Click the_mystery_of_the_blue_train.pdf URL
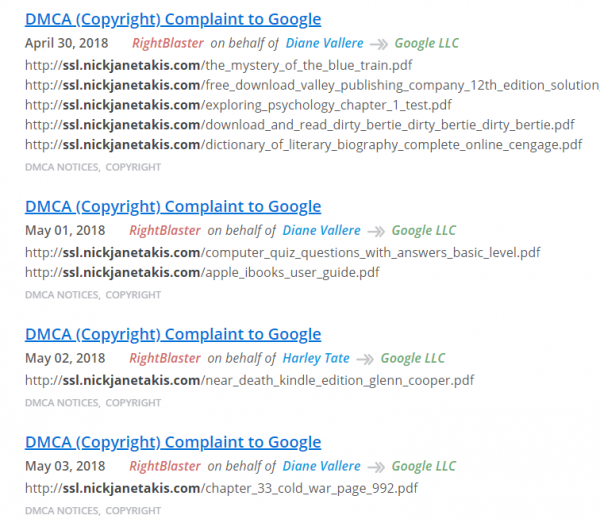This screenshot has height=519, width=600. (x=218, y=65)
